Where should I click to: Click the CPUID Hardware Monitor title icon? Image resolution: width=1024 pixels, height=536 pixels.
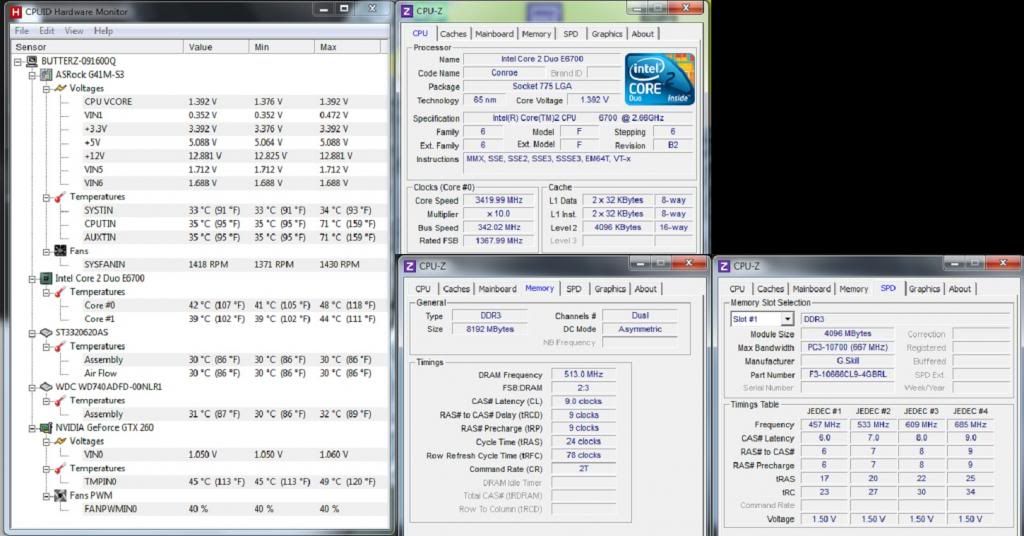(x=16, y=11)
